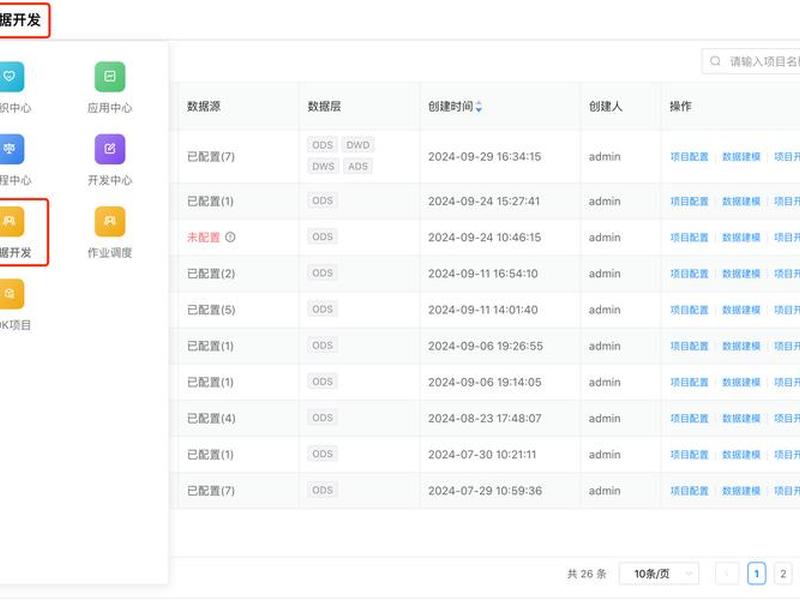Click the 已配置(5) data source cell
800x600 pixels.
coord(211,310)
